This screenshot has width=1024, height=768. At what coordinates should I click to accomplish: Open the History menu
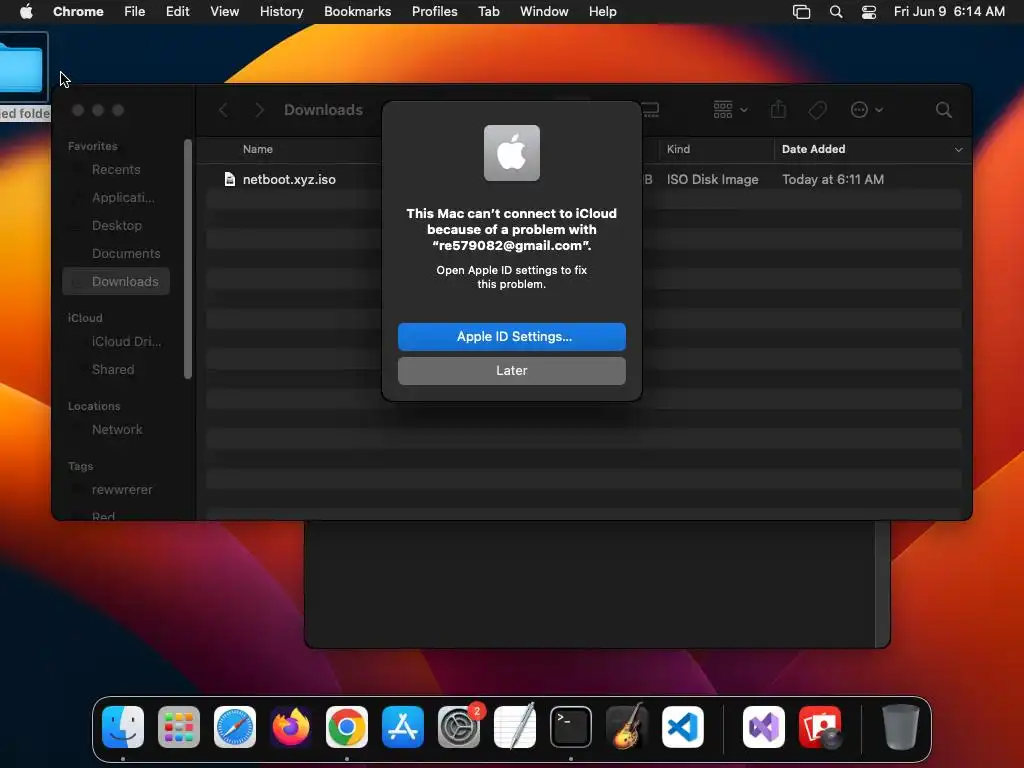coord(281,12)
